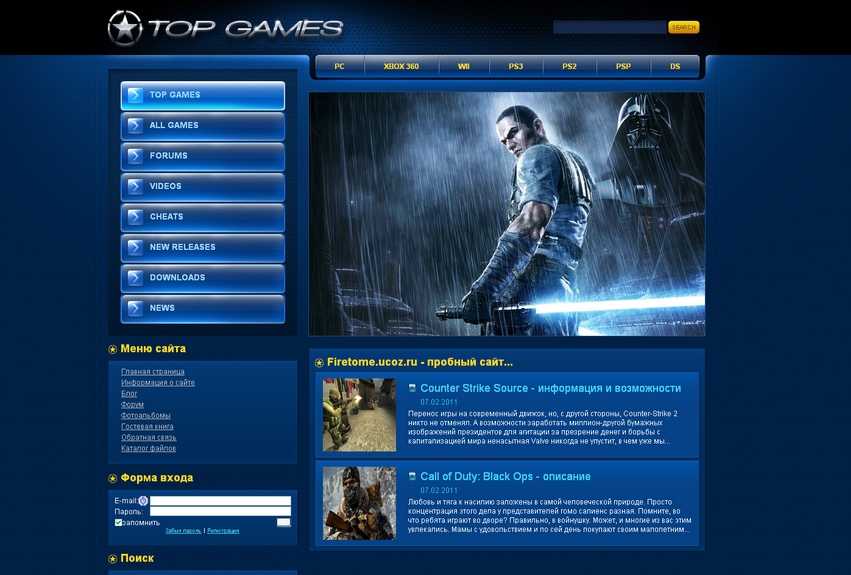Click the Counter Strike Source thumbnail image

(359, 415)
